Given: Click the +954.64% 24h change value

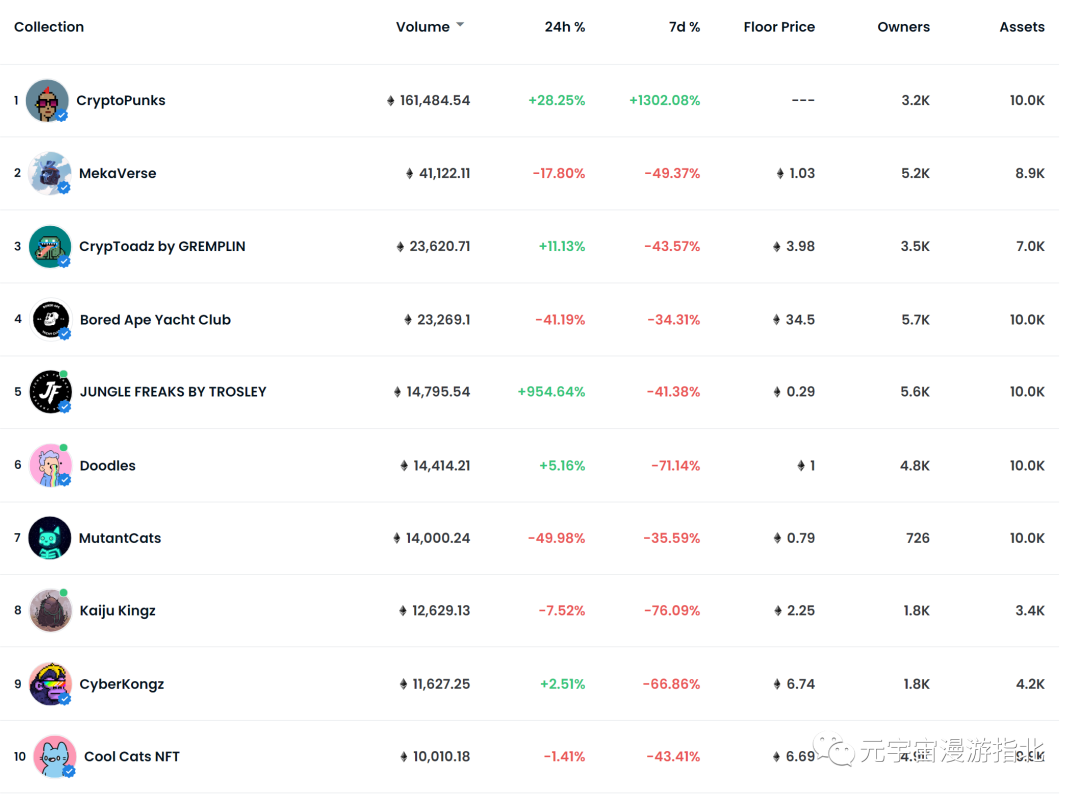Looking at the screenshot, I should click(551, 392).
